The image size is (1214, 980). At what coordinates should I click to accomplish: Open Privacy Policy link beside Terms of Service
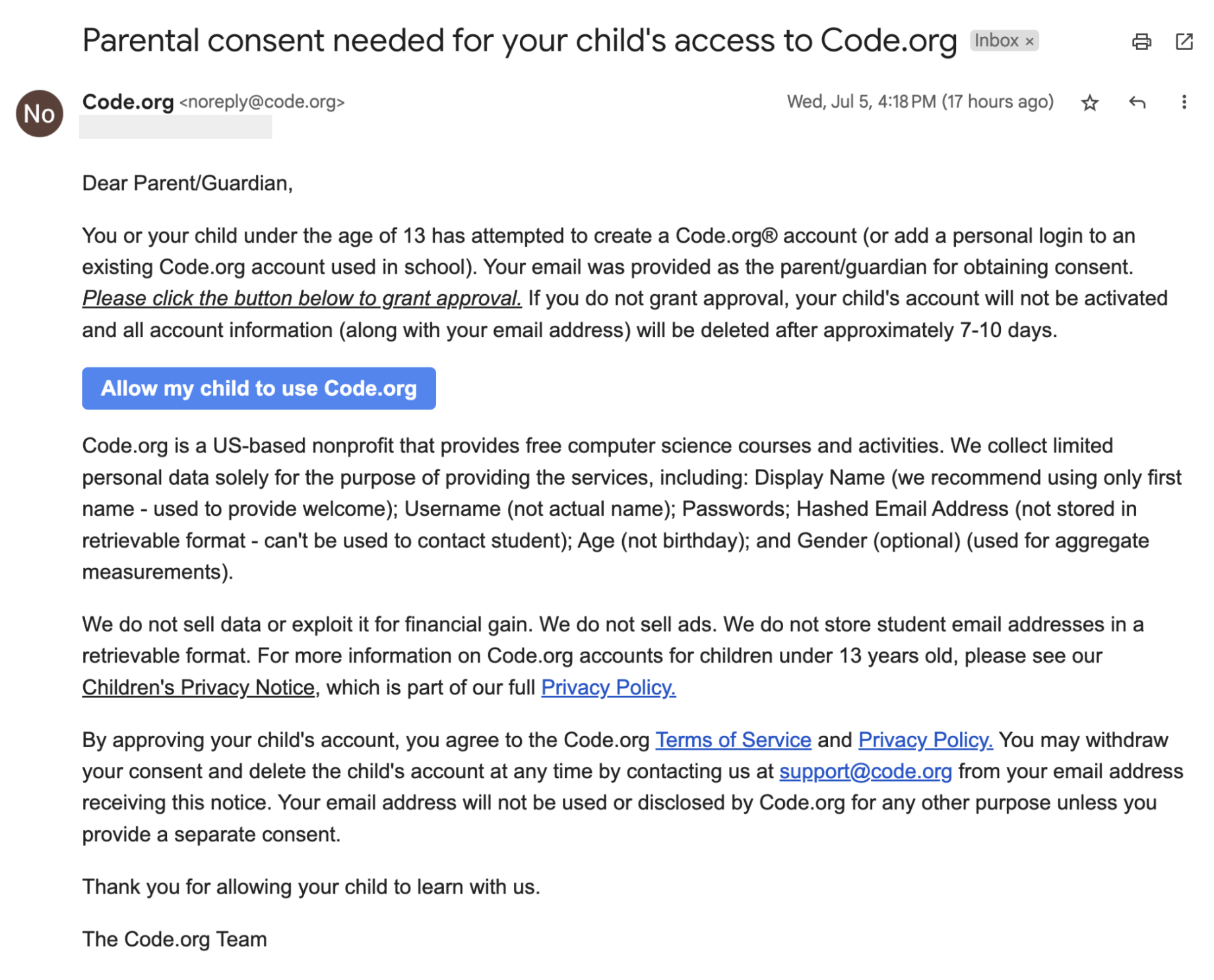click(x=925, y=740)
